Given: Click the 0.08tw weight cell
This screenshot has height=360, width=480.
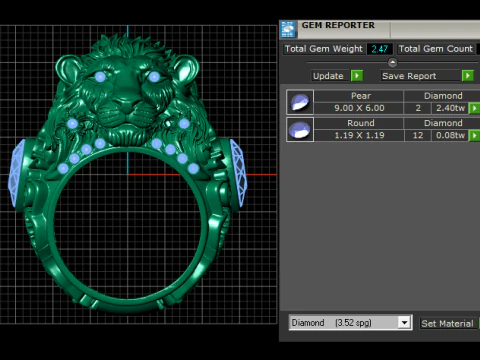Looking at the screenshot, I should pos(450,135).
